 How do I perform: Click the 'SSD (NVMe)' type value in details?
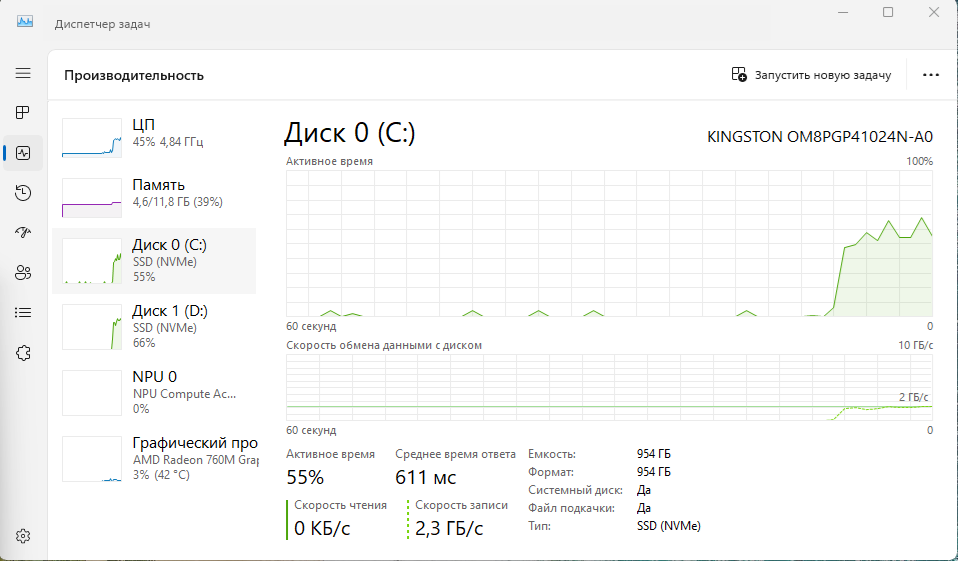[668, 526]
